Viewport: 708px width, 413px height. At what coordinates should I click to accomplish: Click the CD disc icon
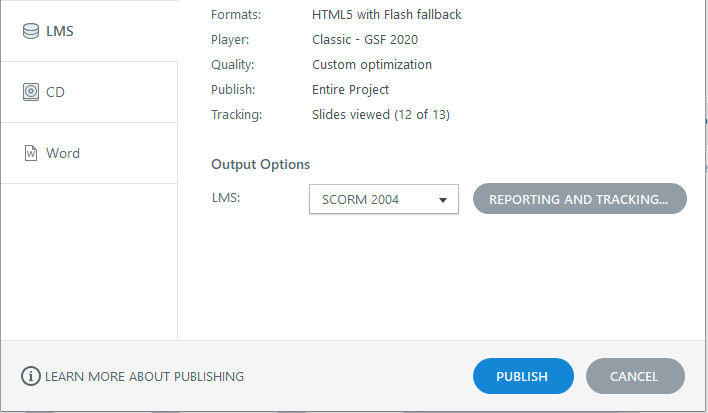tap(31, 92)
